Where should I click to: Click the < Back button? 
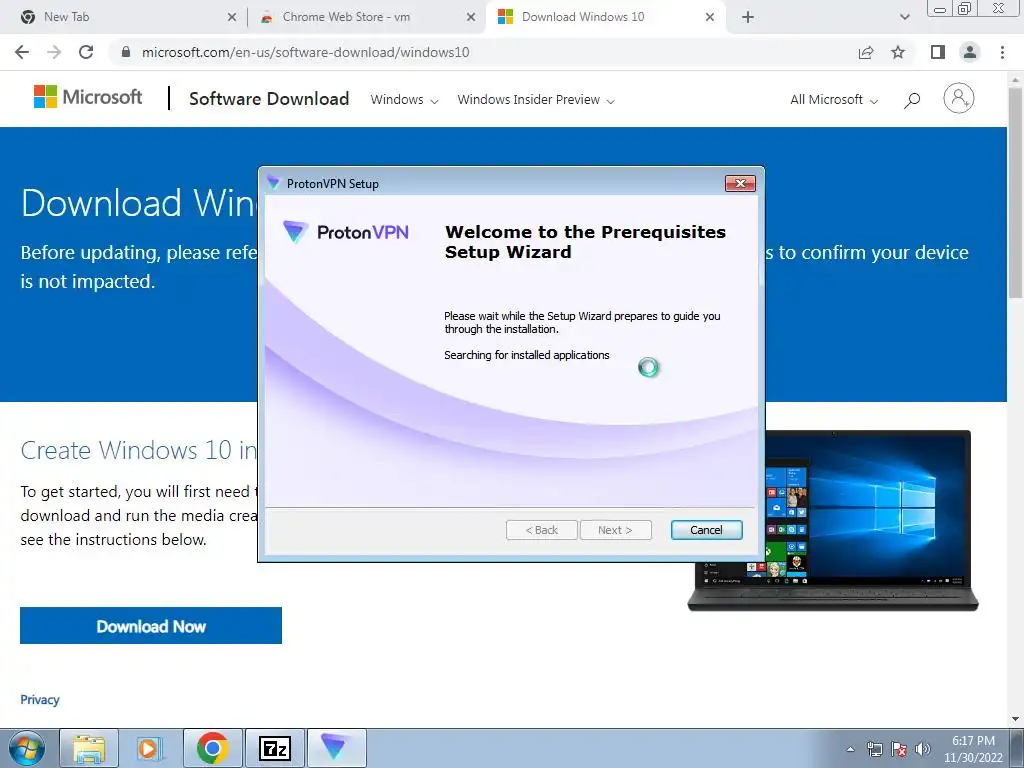[541, 530]
